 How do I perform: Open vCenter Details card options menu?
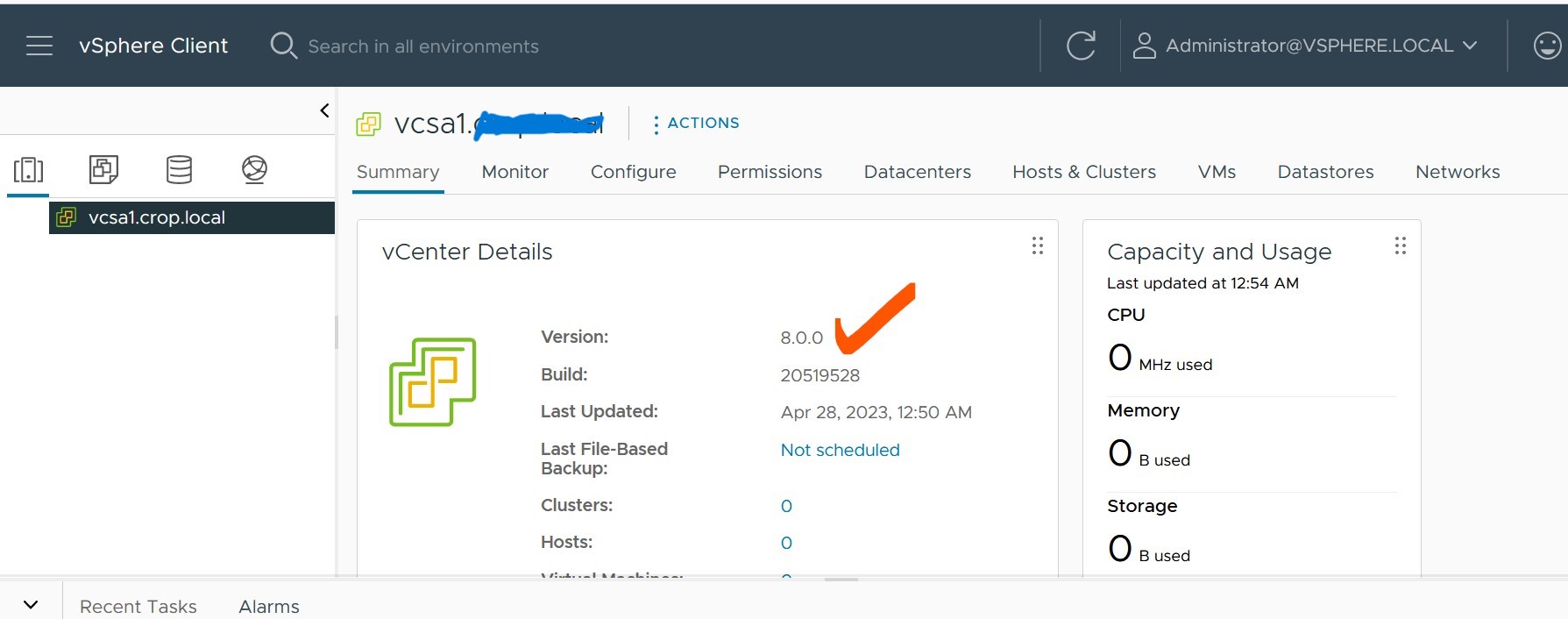click(x=1038, y=246)
